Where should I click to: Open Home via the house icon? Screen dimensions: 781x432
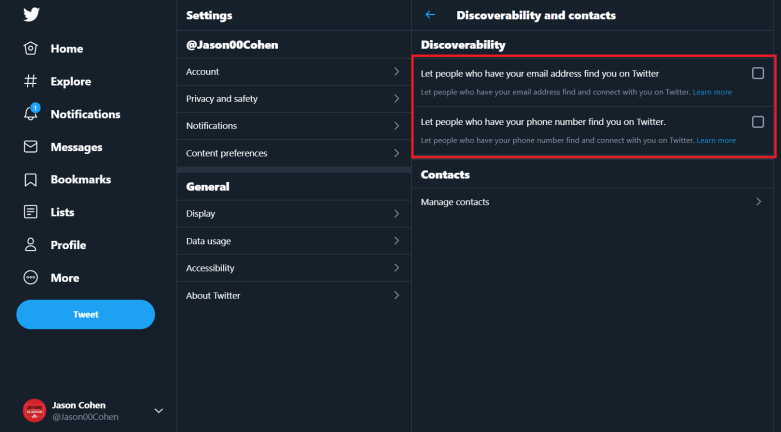click(x=30, y=48)
